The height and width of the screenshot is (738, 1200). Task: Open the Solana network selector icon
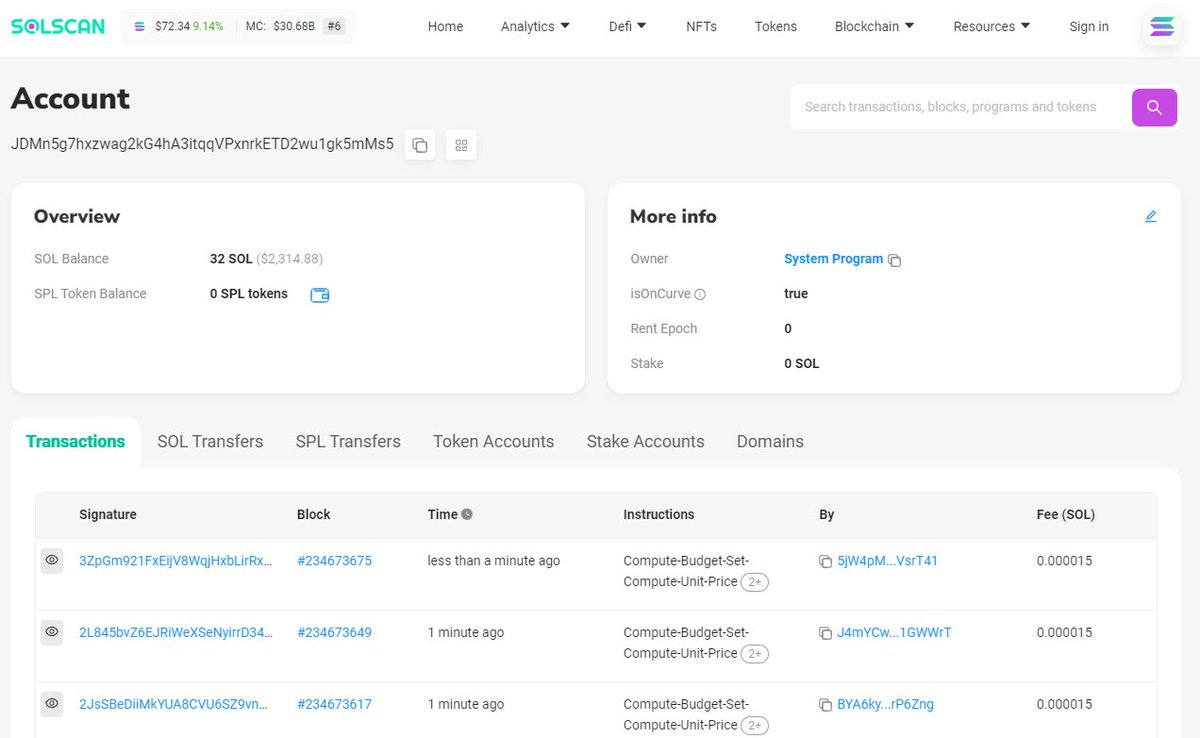1162,27
